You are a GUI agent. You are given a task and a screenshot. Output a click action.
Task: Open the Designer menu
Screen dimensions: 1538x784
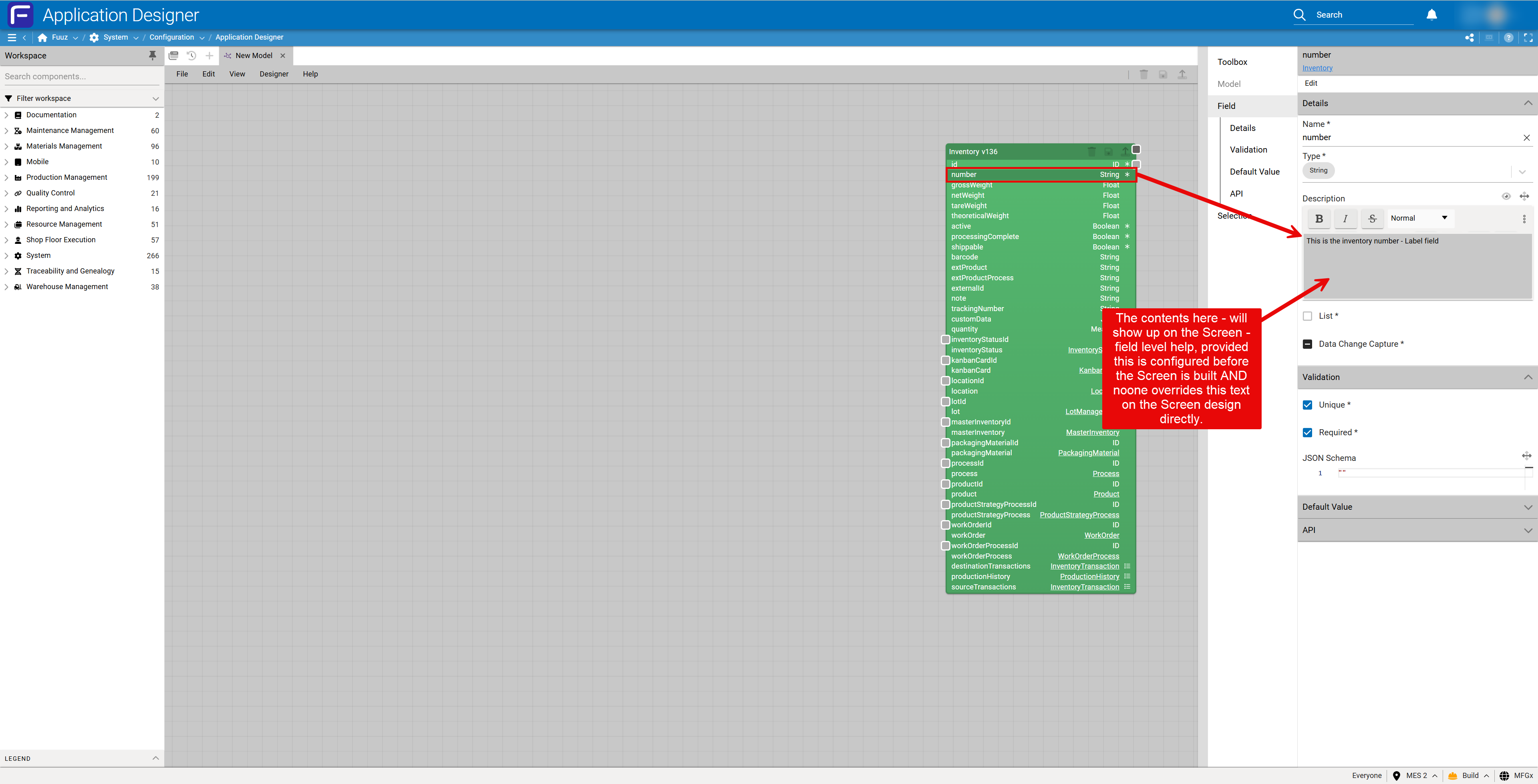[274, 74]
